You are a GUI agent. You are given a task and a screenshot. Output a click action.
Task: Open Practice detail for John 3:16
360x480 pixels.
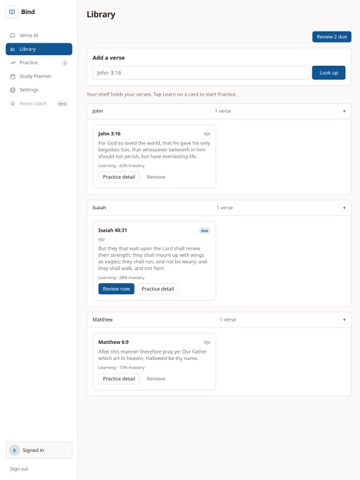coord(119,177)
